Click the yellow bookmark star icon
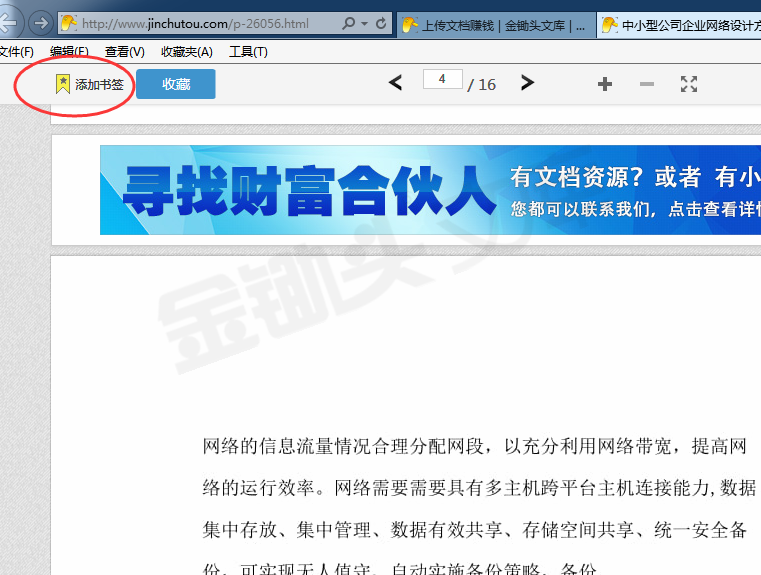The height and width of the screenshot is (575, 761). [63, 84]
